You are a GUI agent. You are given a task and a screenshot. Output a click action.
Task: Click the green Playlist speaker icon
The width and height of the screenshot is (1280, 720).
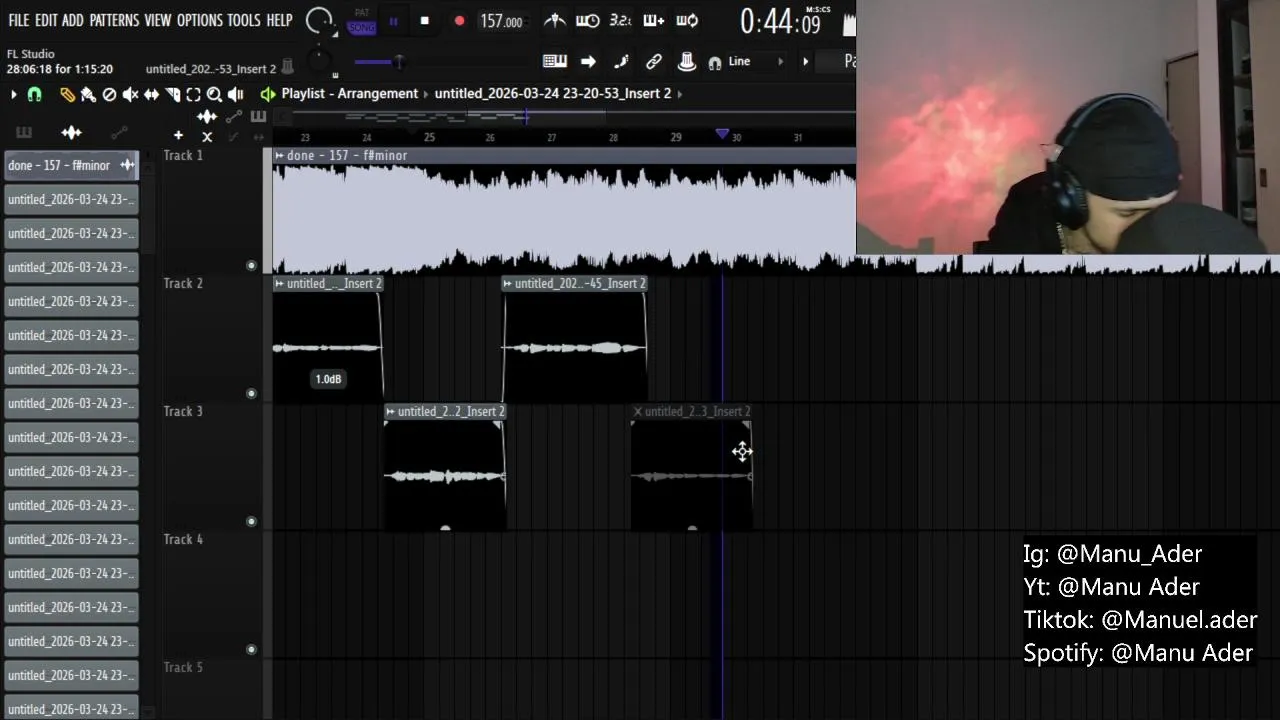[x=267, y=94]
